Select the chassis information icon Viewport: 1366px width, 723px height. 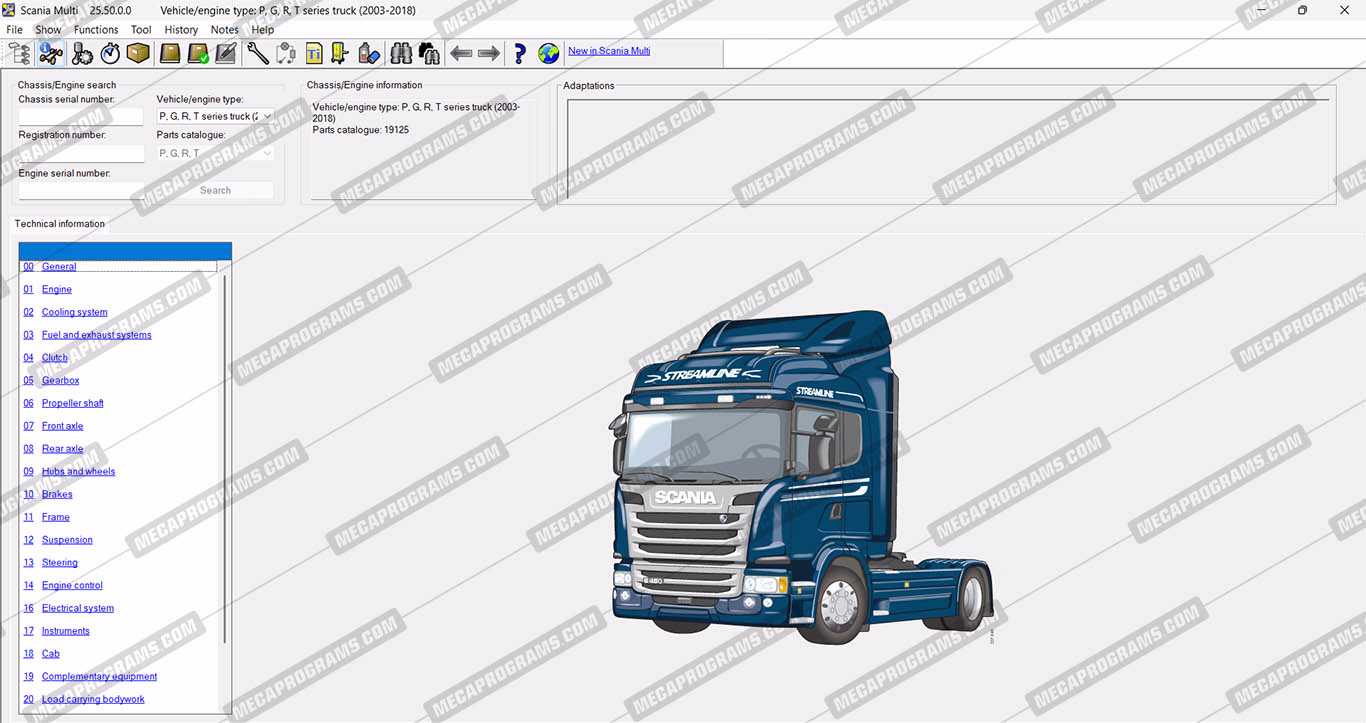[x=50, y=53]
